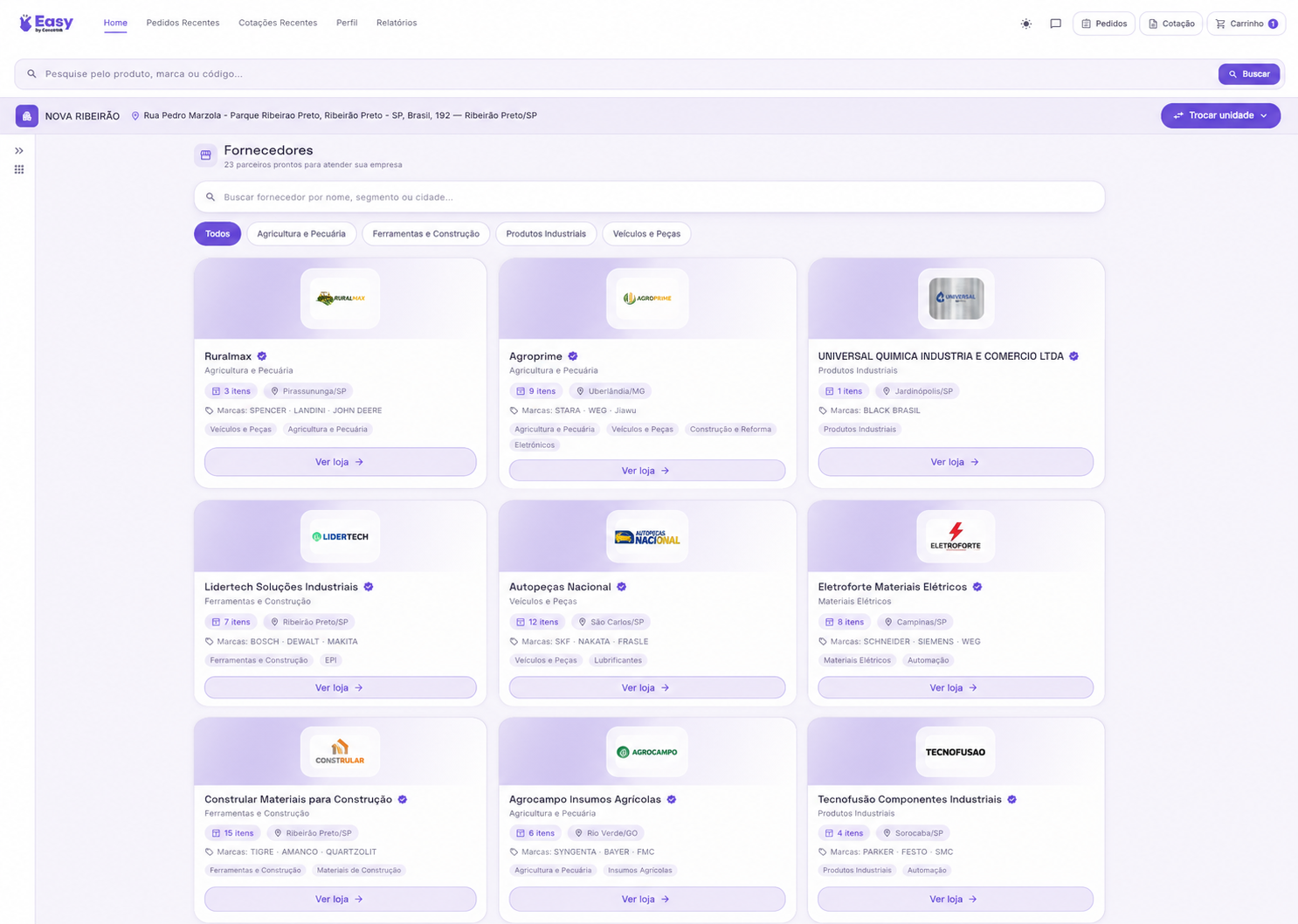
Task: Click the Lidertech logo
Action: coord(340,536)
